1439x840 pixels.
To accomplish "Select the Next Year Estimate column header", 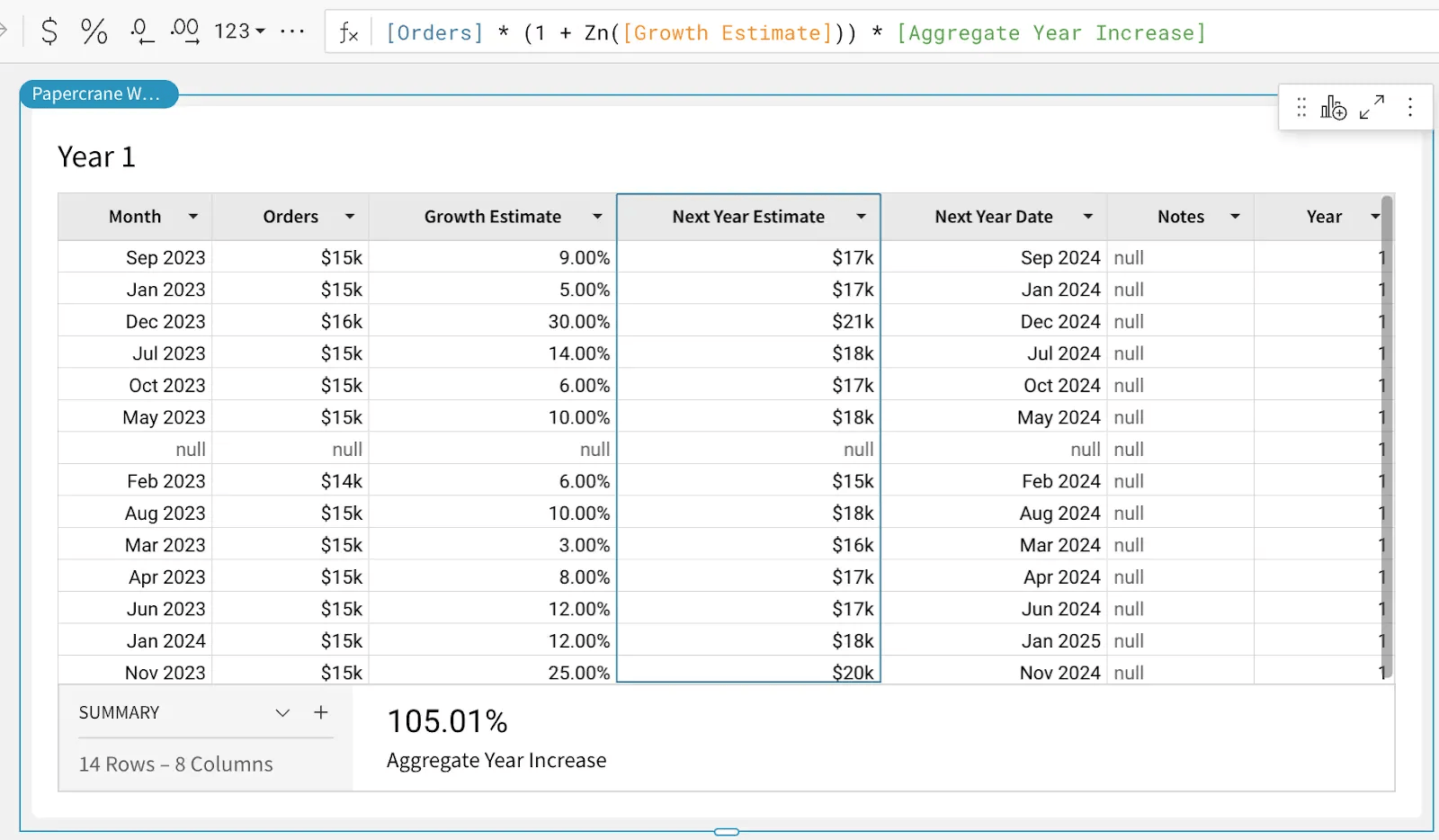I will [748, 216].
